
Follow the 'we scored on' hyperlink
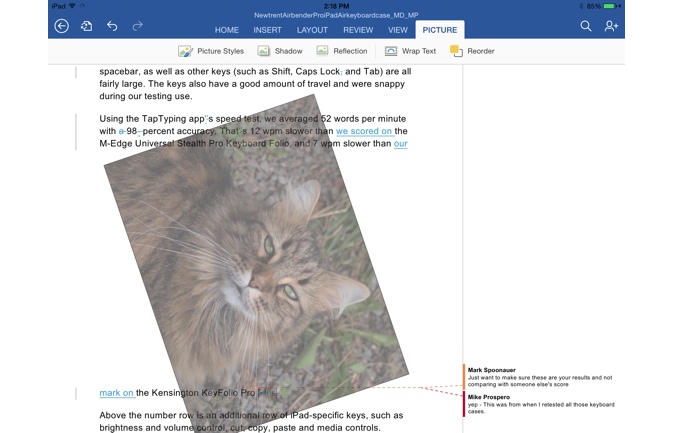pos(364,131)
